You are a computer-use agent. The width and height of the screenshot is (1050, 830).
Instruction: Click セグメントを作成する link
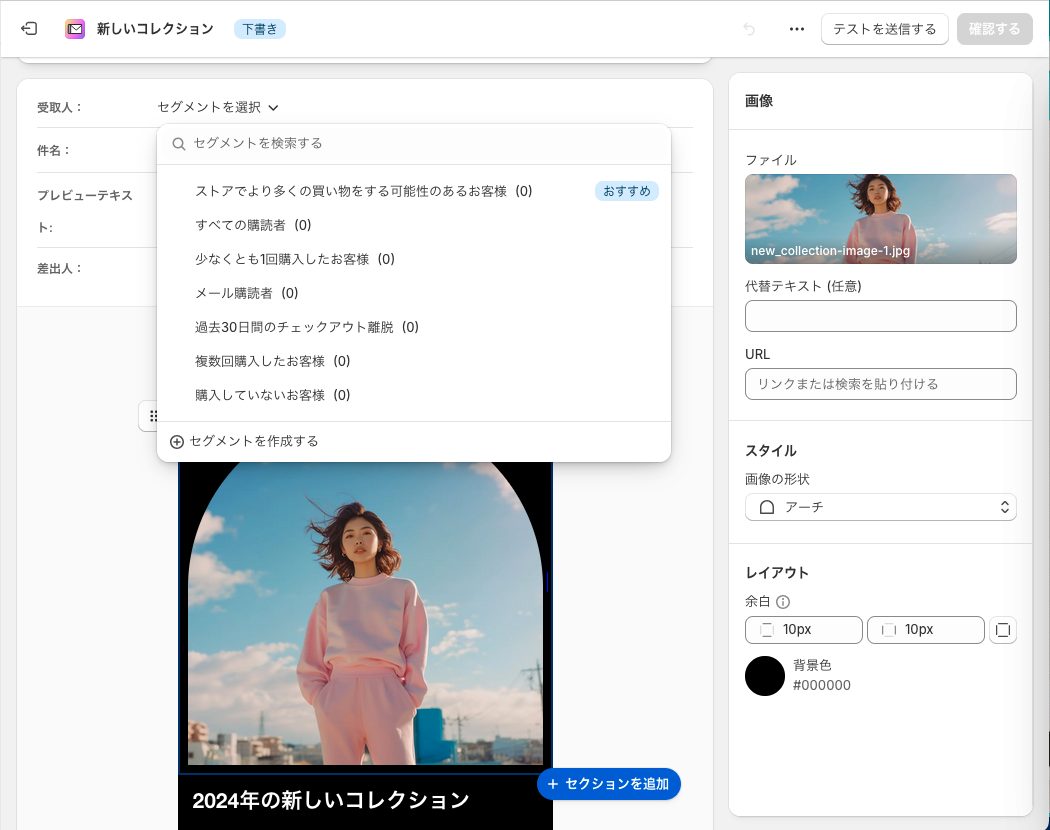pos(254,441)
